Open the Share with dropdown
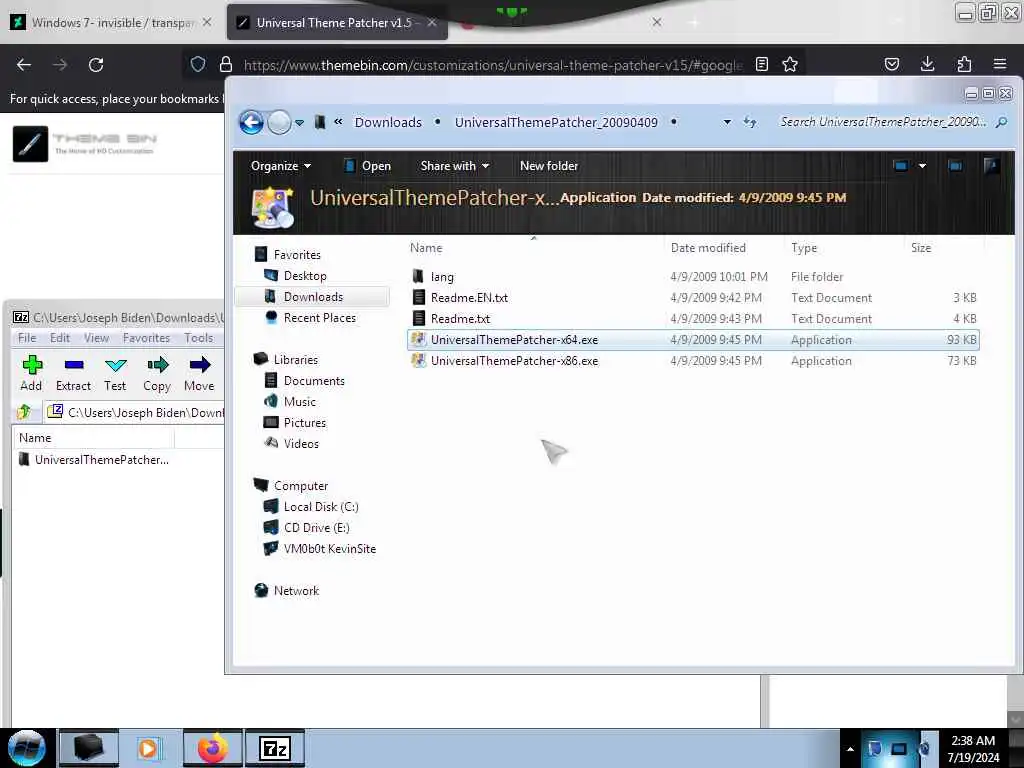 (x=455, y=166)
